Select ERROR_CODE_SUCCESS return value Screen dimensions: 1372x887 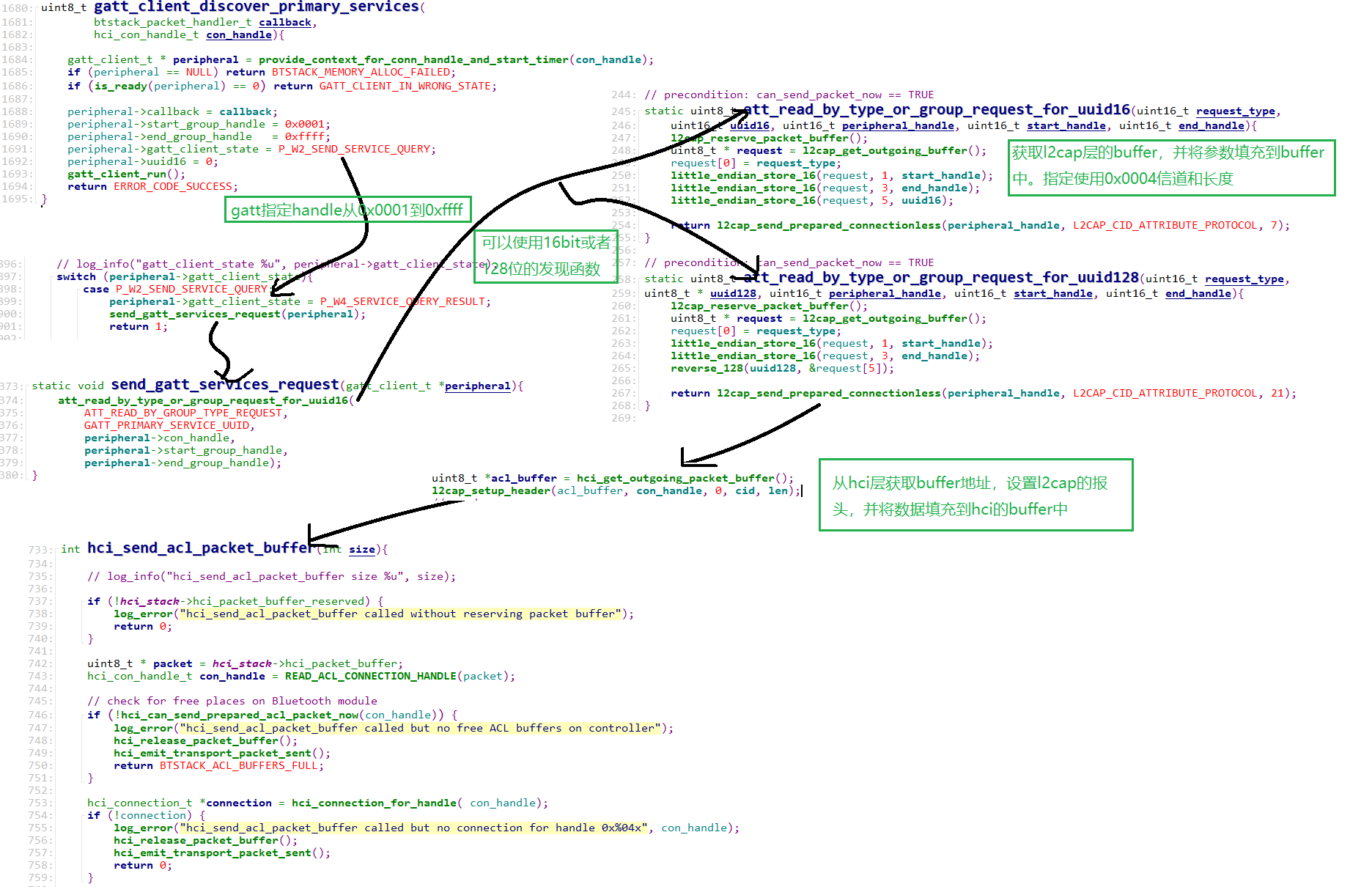tap(173, 187)
